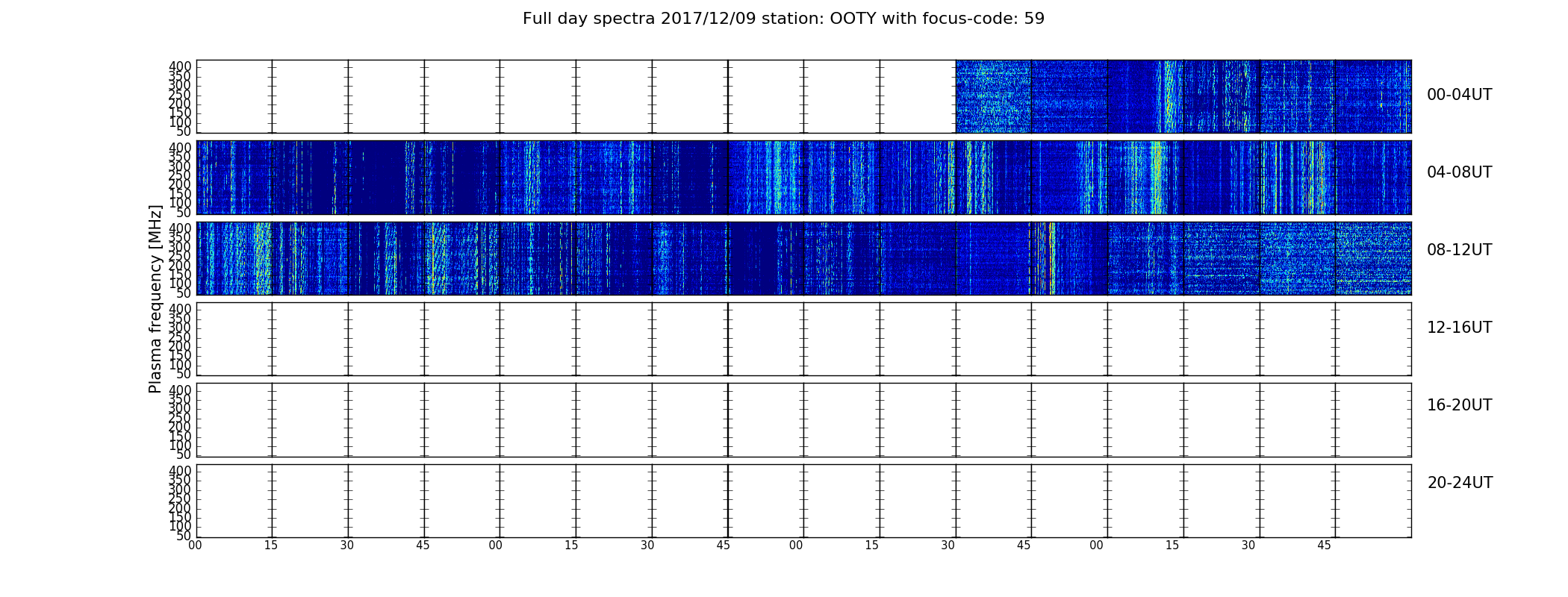Click the '400' tick label of 04-08UT panel
The height and width of the screenshot is (597, 1568).
pyautogui.click(x=180, y=148)
